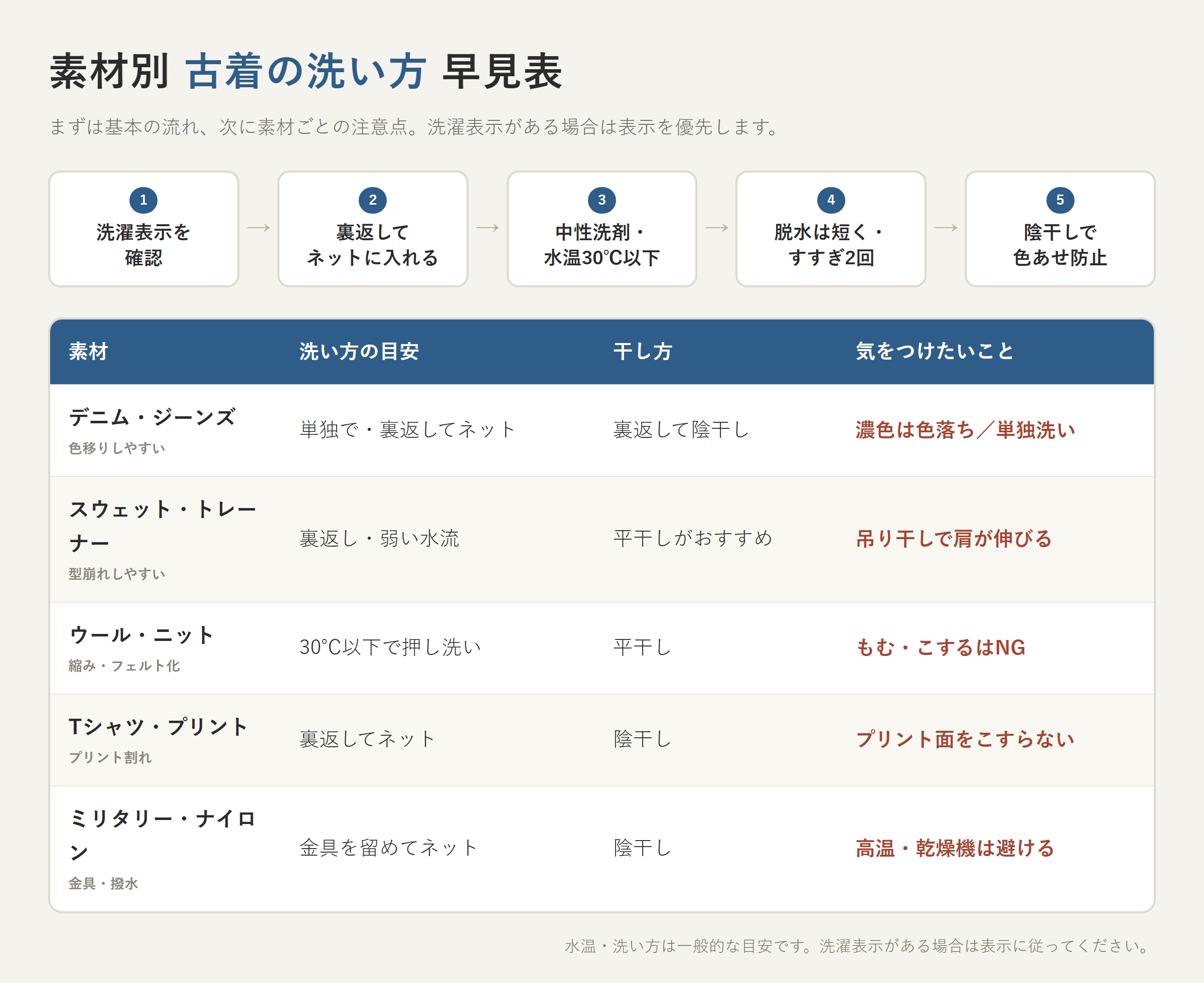Click the スウェット・トレーナー material name

coord(163,526)
